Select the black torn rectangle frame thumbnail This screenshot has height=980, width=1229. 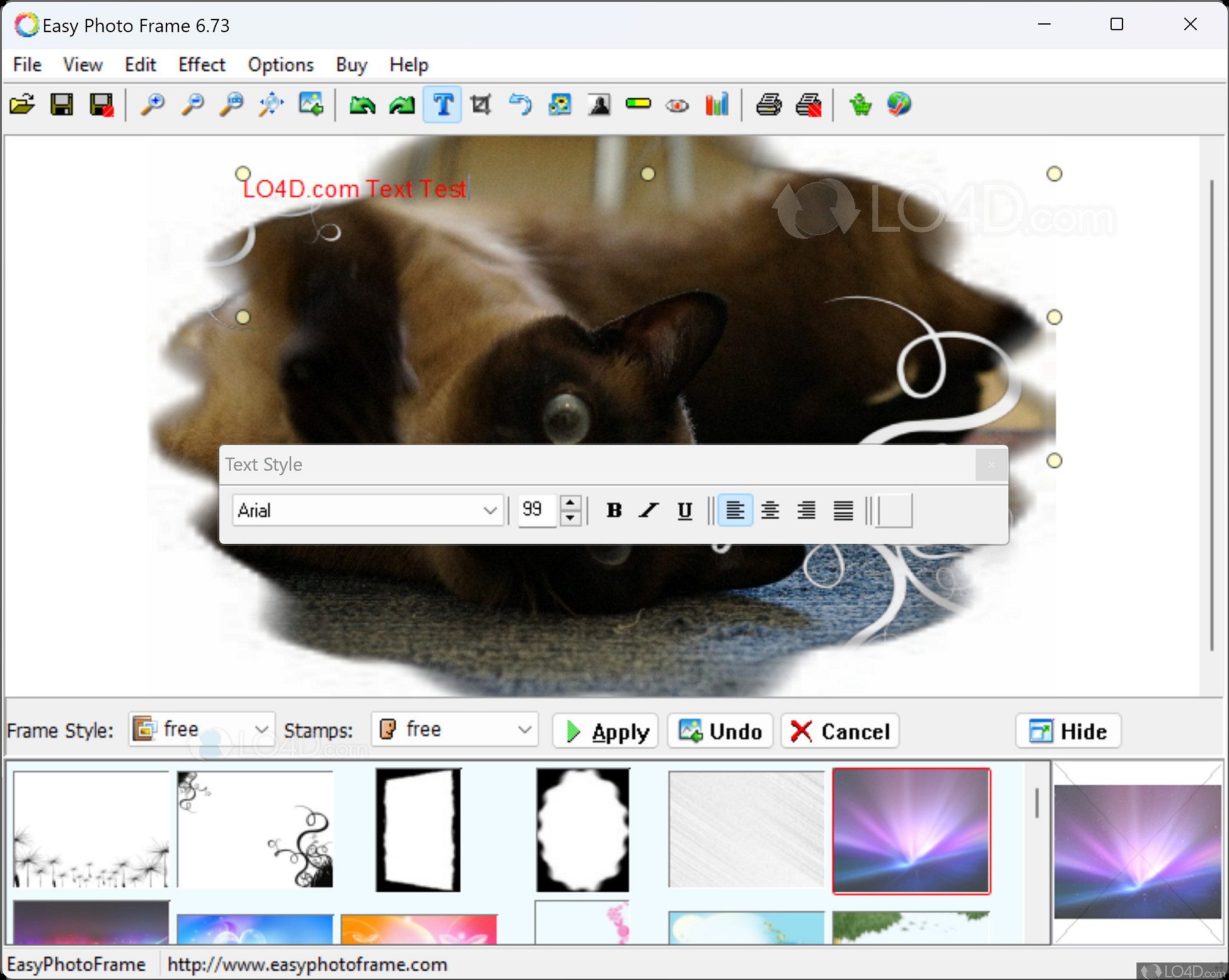pos(418,829)
